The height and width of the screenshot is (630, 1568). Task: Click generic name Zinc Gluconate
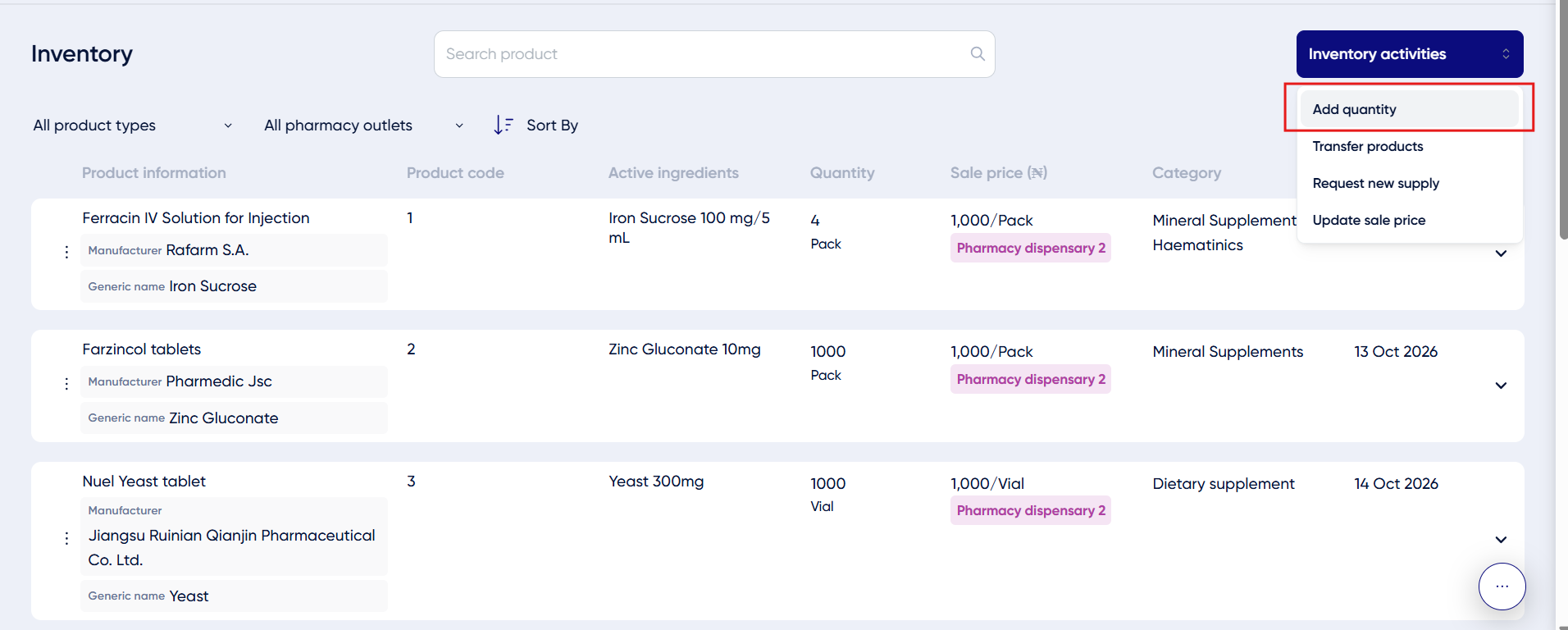pyautogui.click(x=224, y=418)
